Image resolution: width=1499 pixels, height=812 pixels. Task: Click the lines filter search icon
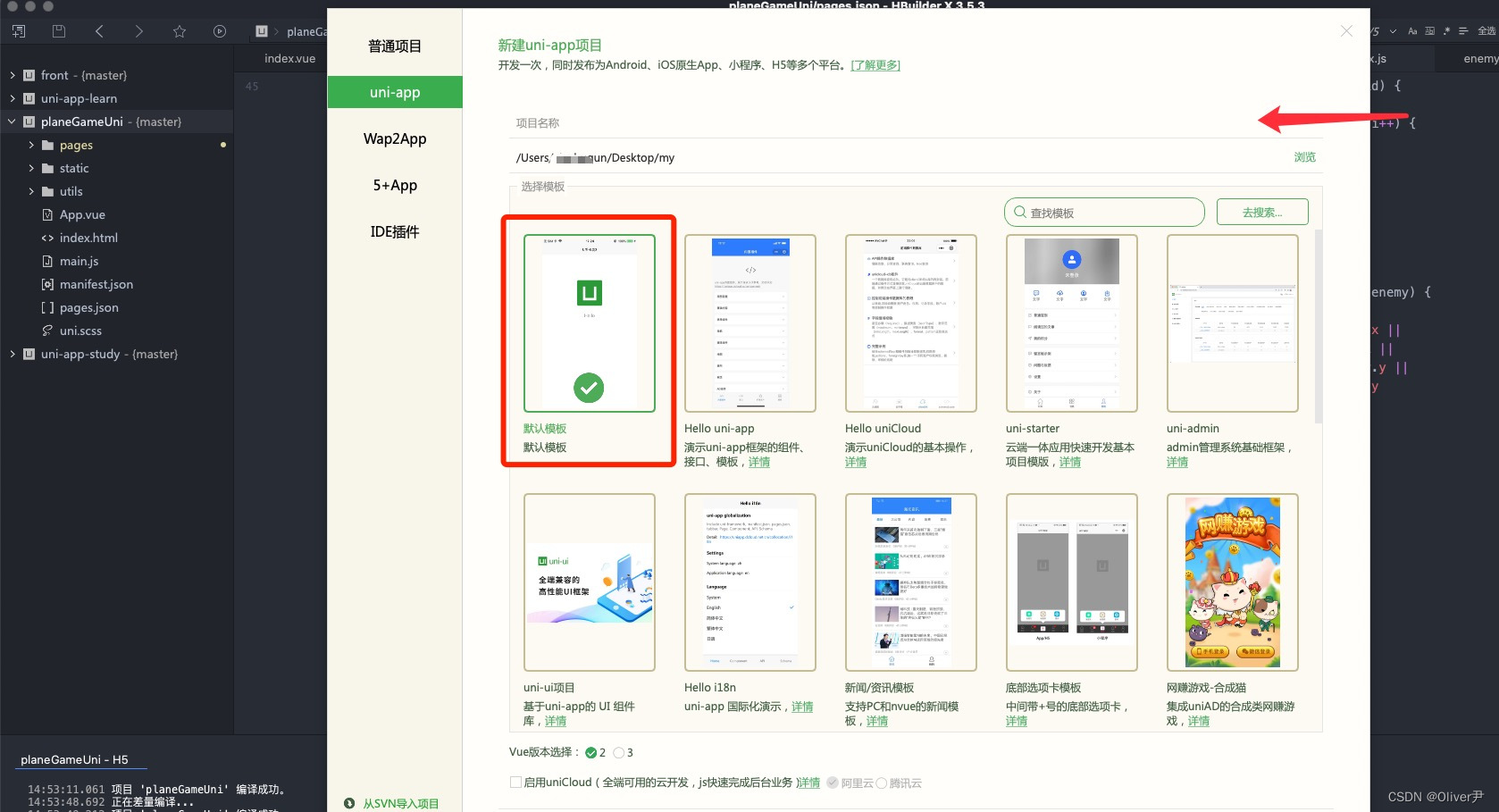1463,31
